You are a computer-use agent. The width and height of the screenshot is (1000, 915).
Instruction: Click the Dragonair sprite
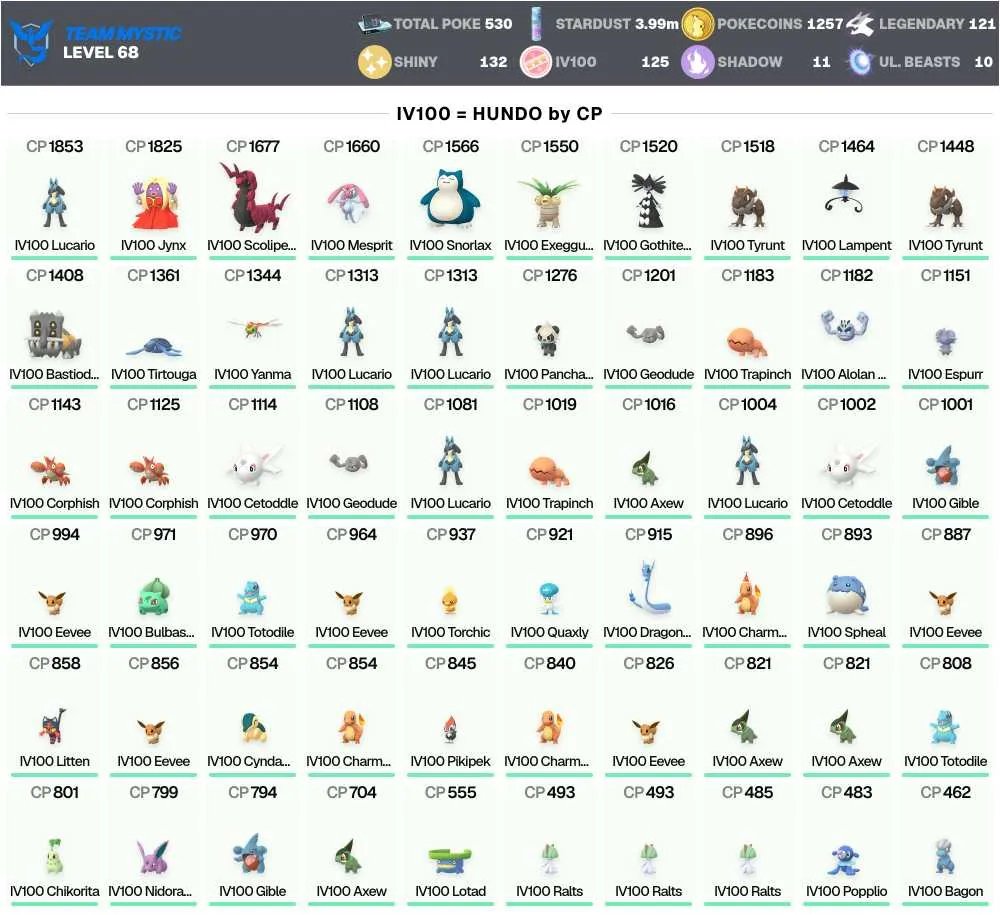coord(648,589)
